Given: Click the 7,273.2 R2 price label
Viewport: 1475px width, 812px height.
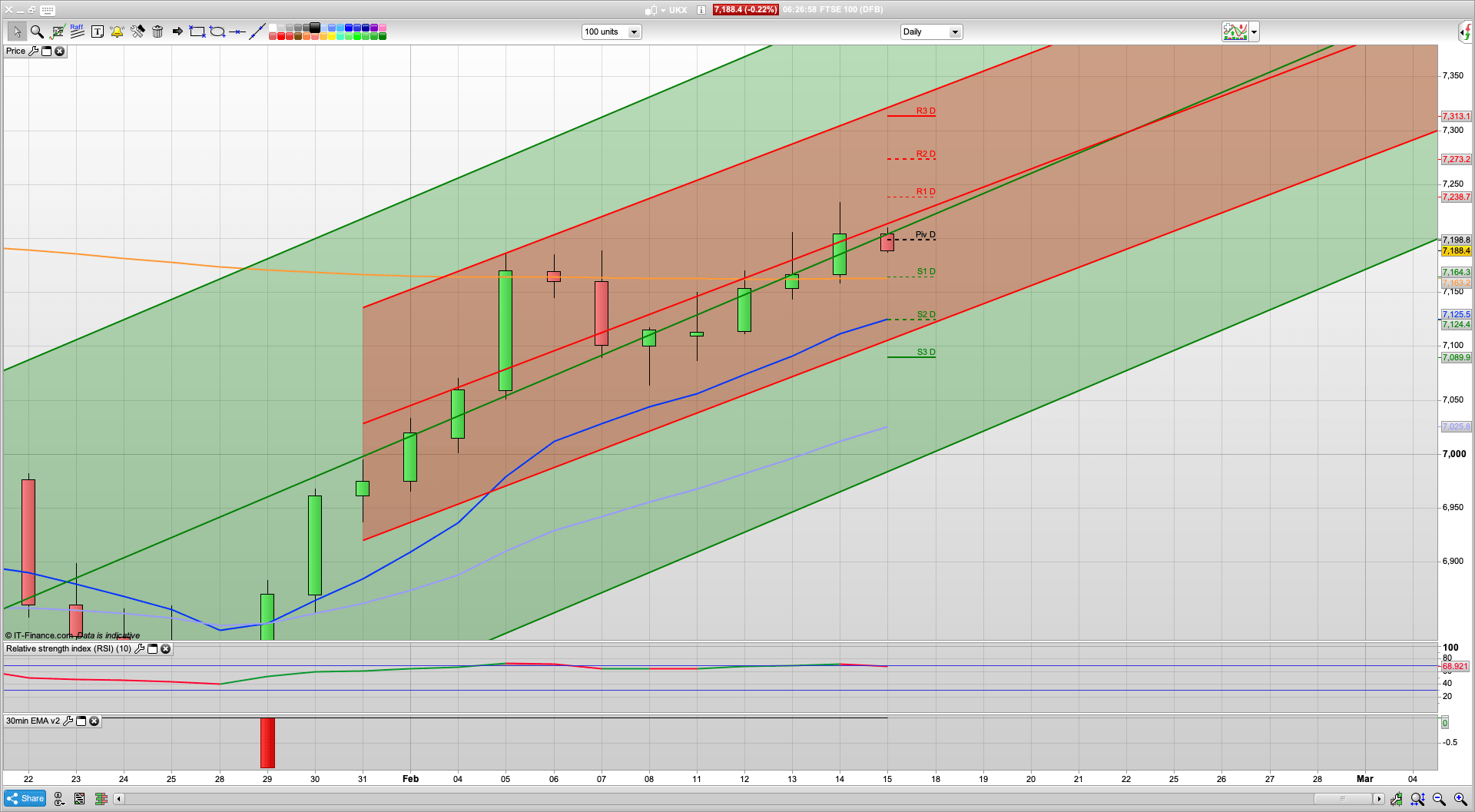Looking at the screenshot, I should 1456,159.
